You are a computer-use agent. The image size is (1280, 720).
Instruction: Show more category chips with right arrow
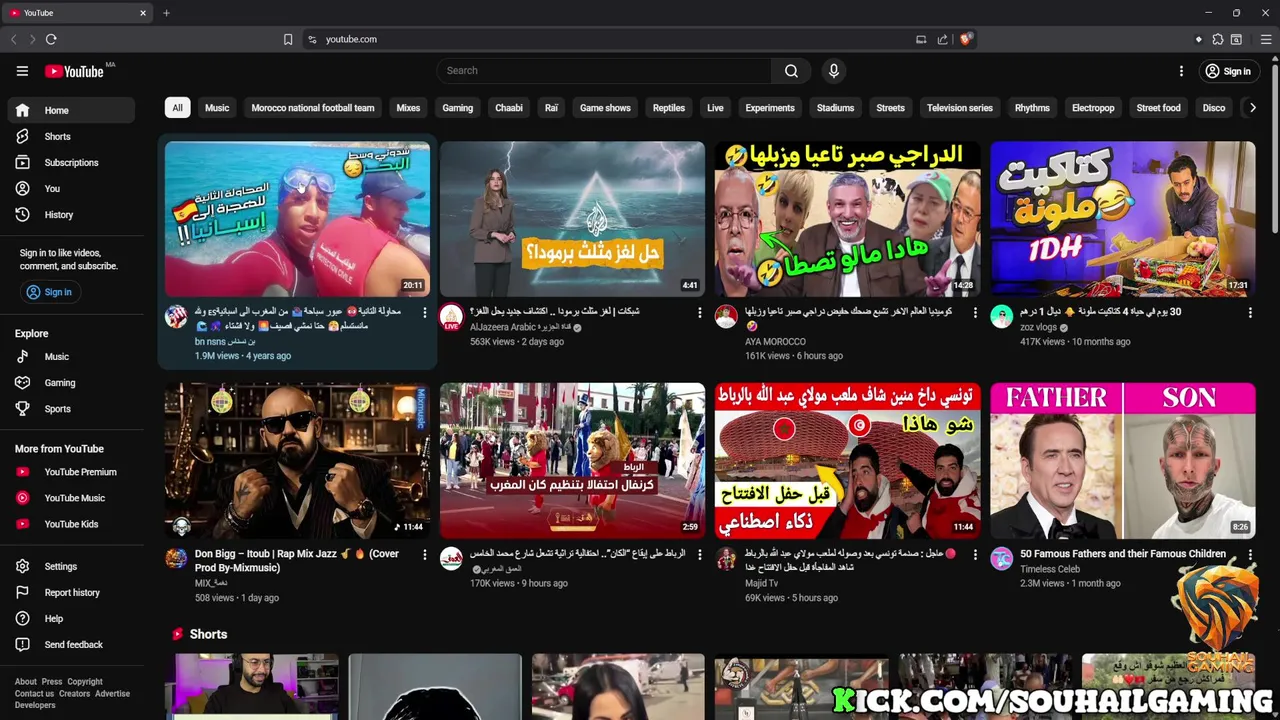coord(1252,108)
